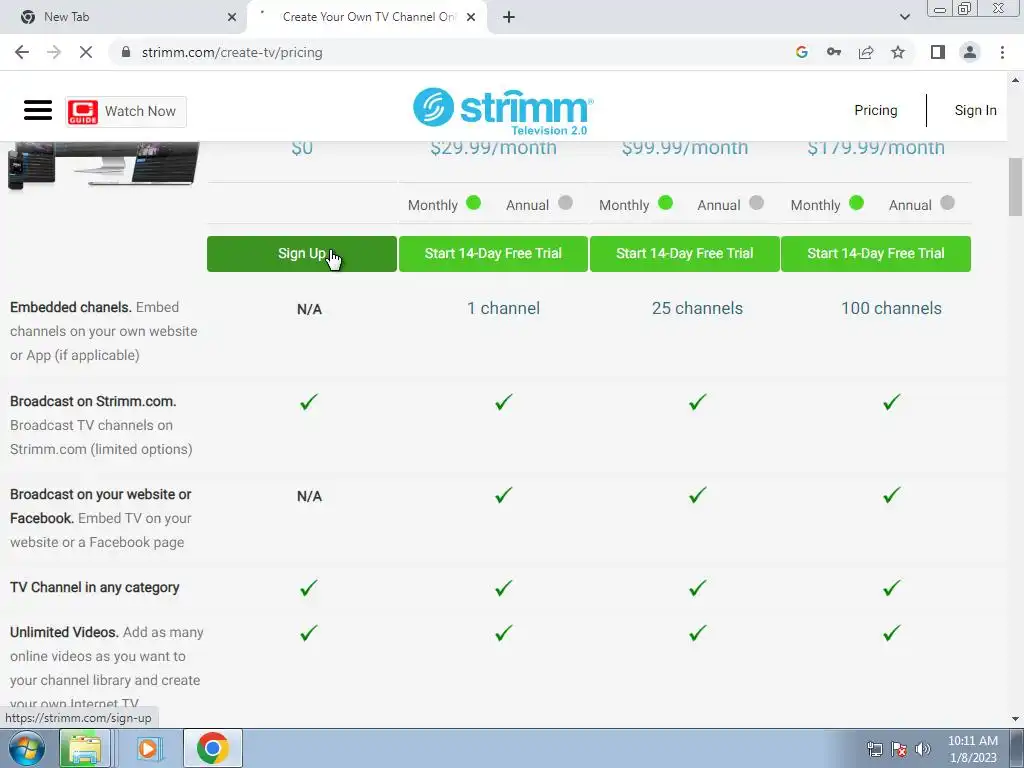Open the hamburger menu icon
1024x768 pixels.
38,110
